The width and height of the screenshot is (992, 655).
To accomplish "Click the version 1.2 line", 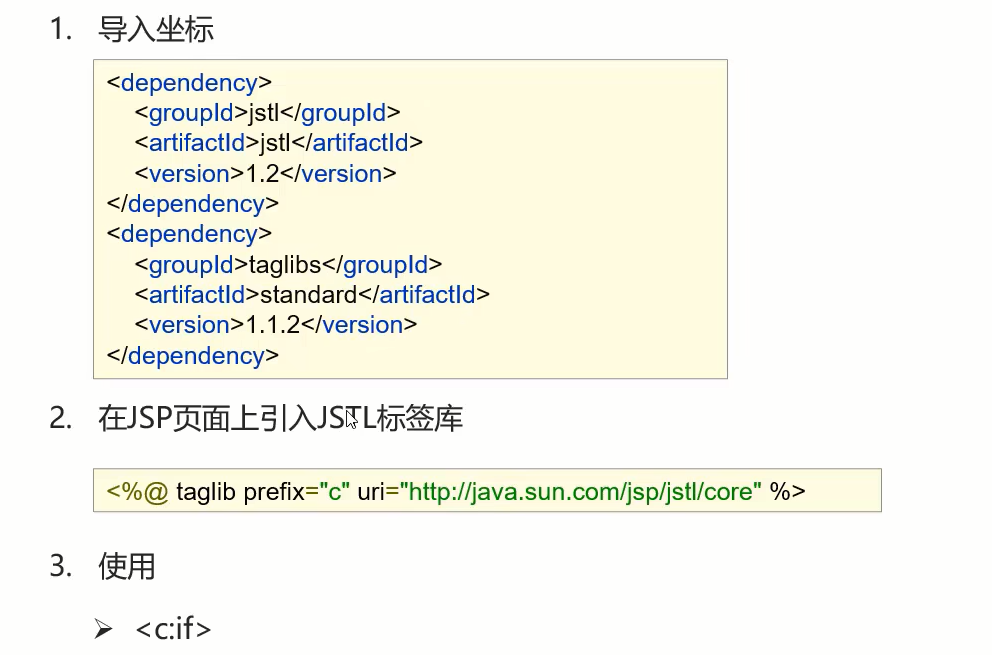I will [265, 173].
